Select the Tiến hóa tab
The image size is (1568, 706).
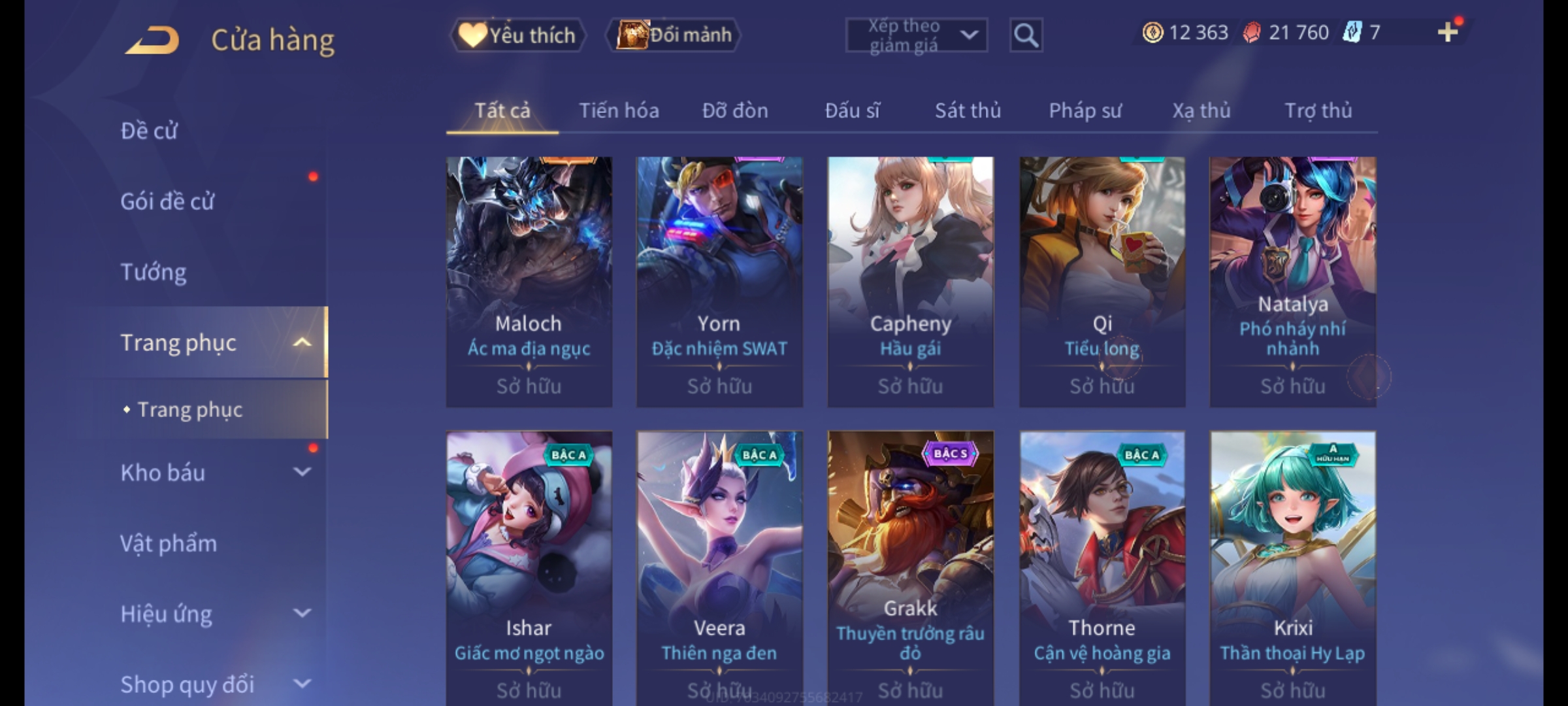[x=619, y=110]
